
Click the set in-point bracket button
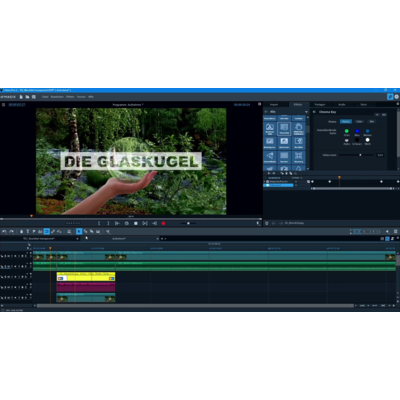99,223
